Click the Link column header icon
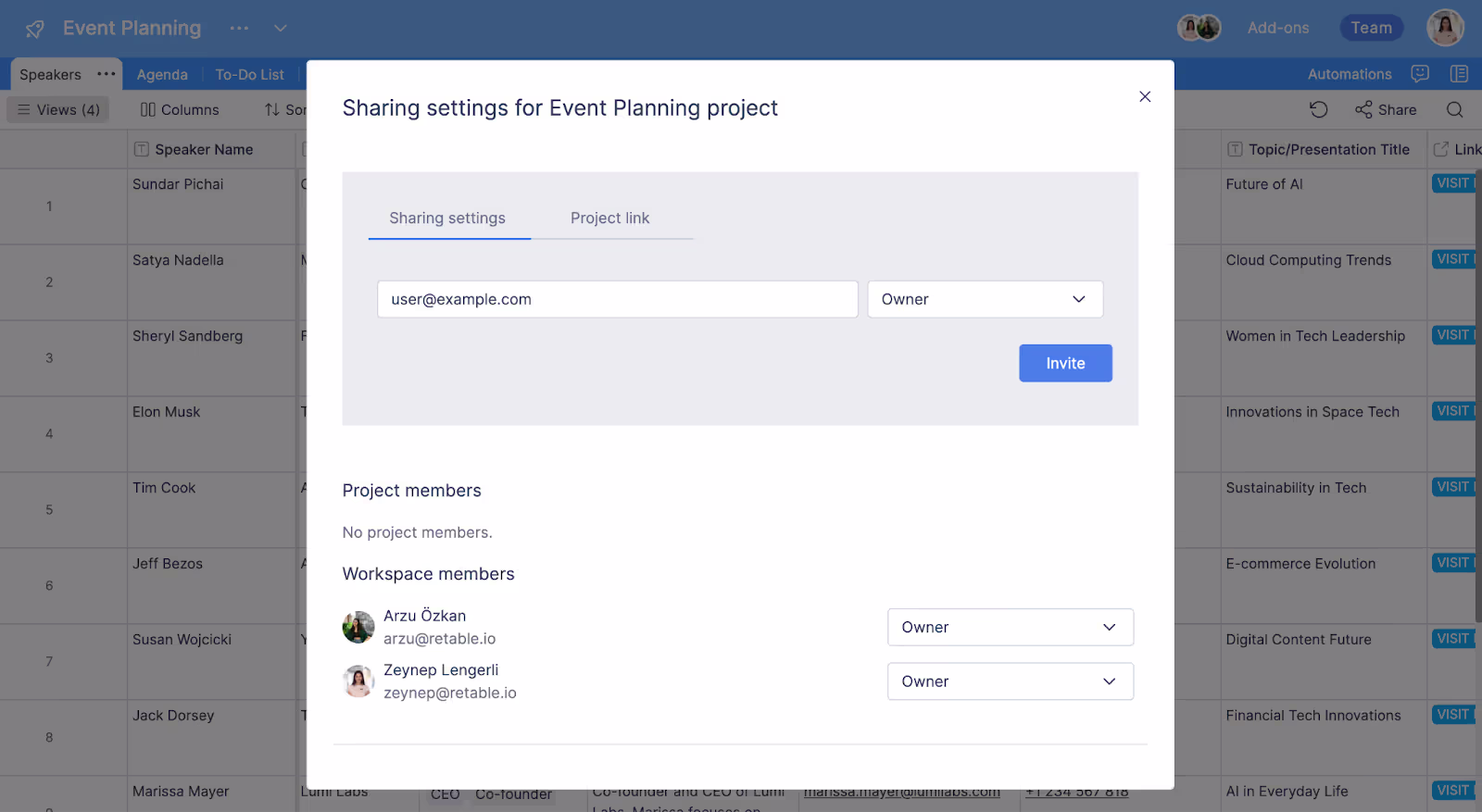 click(1440, 149)
